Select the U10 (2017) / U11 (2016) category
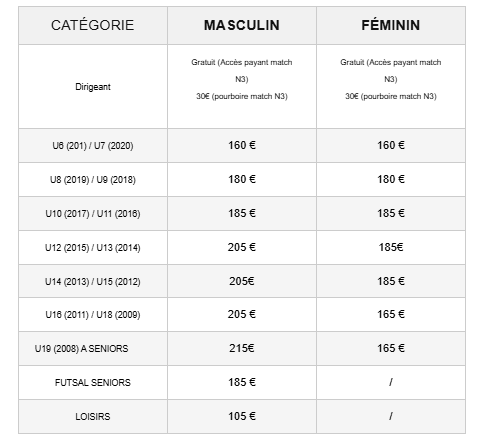The image size is (482, 445). [x=93, y=214]
